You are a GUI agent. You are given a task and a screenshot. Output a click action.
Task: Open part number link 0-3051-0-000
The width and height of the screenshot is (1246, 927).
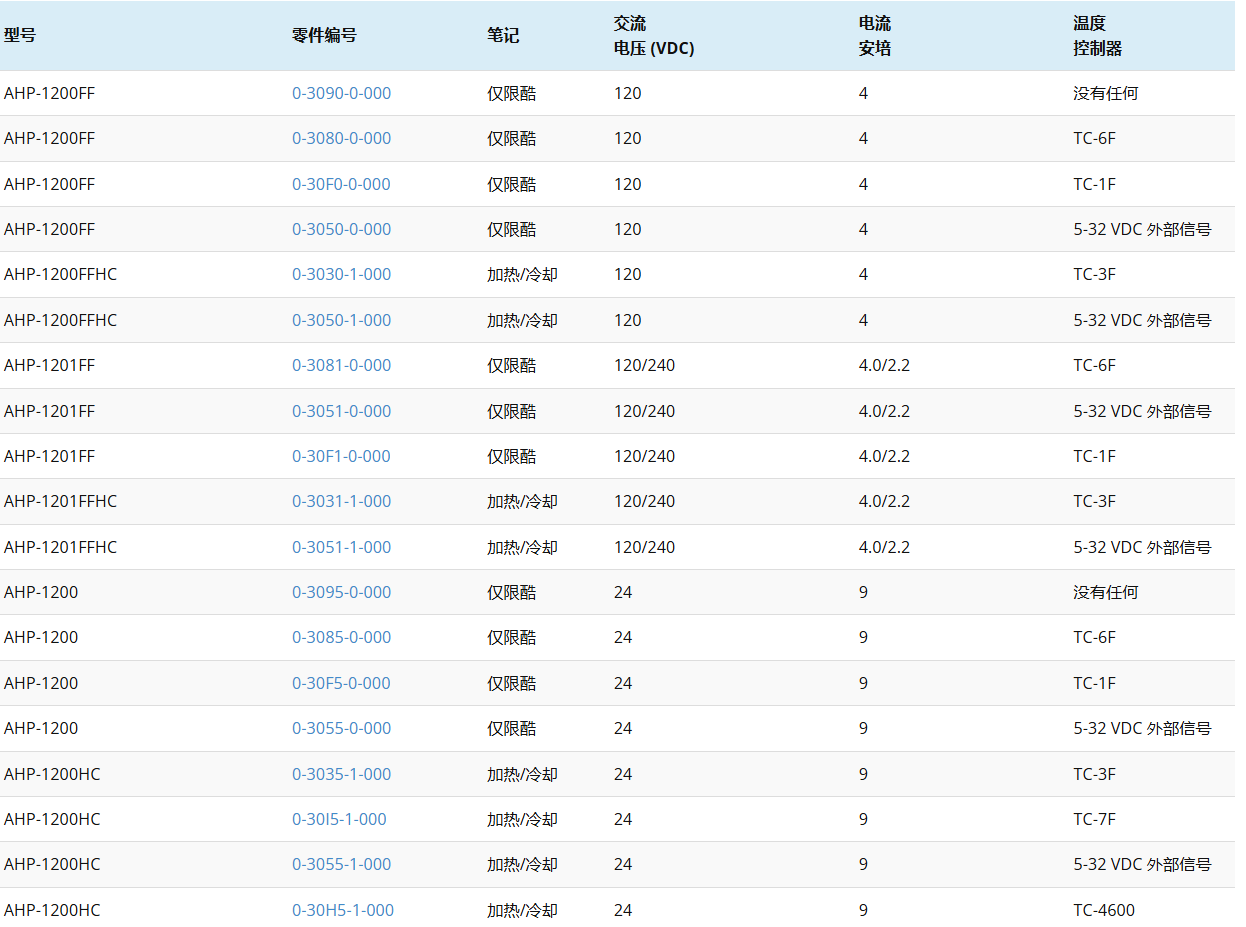pyautogui.click(x=341, y=411)
